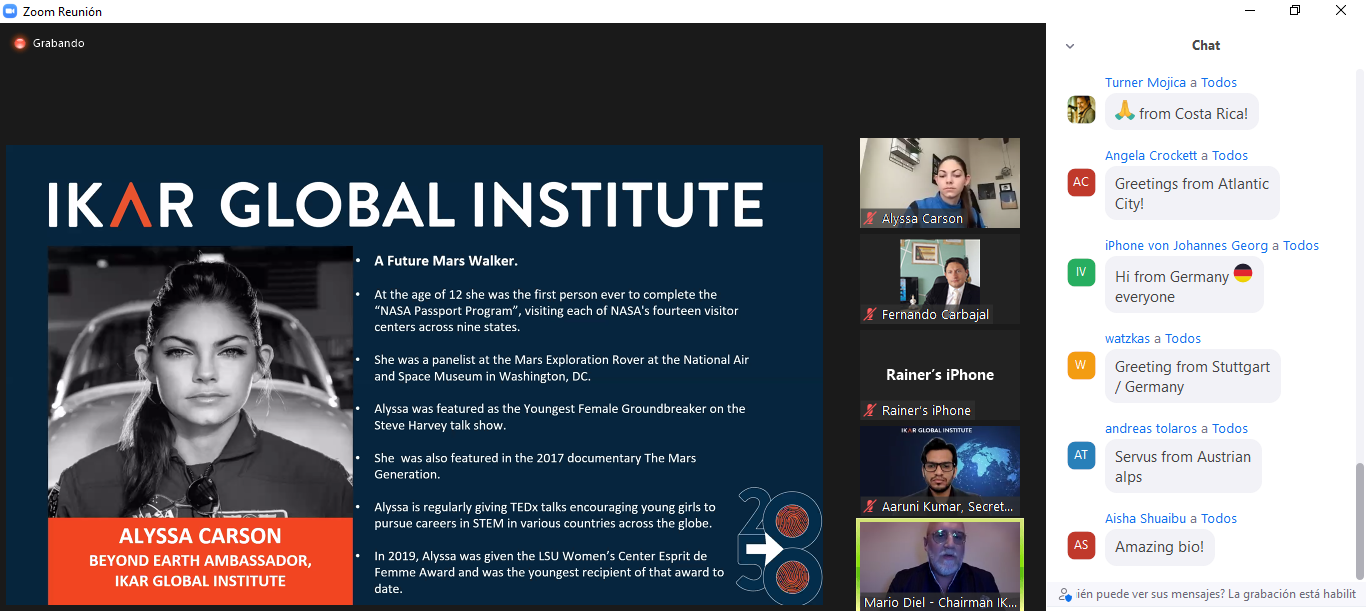The image size is (1366, 611).
Task: Click 'Hi from Germany everyone' message
Action: pos(1184,286)
